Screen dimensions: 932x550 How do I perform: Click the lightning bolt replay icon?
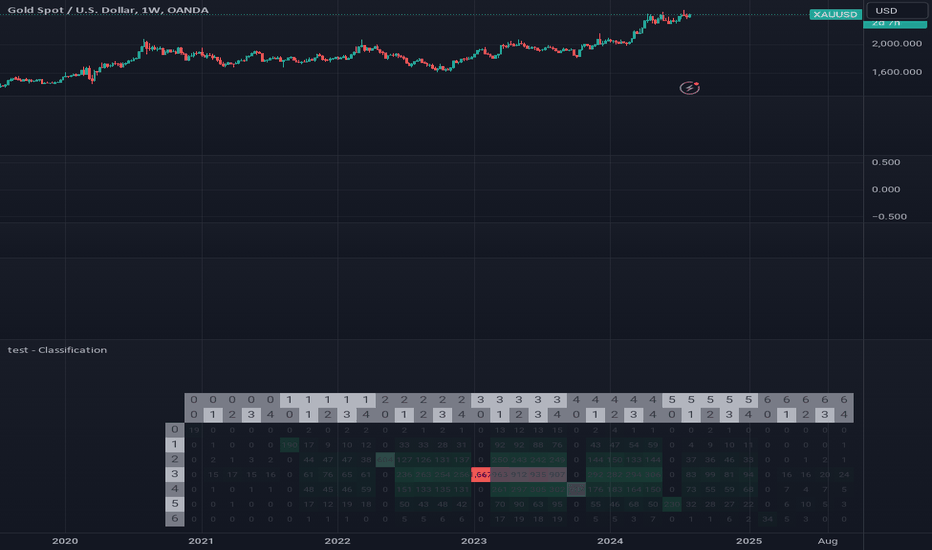click(x=689, y=88)
